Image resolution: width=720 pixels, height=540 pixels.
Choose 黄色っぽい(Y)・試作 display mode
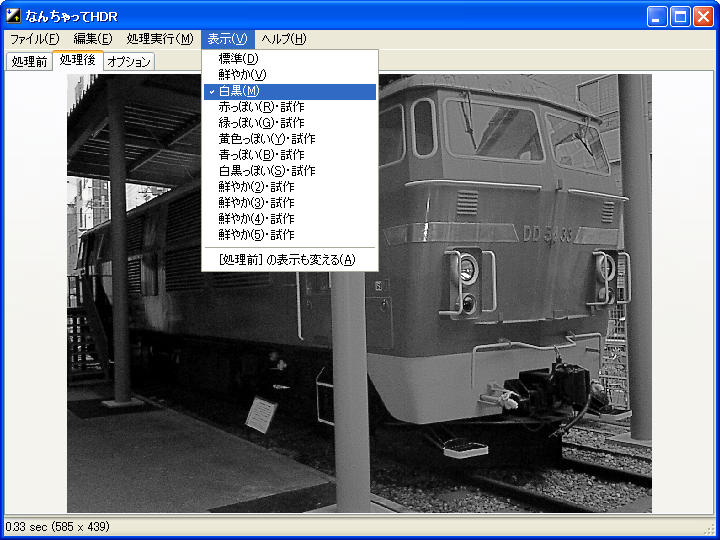290,139
